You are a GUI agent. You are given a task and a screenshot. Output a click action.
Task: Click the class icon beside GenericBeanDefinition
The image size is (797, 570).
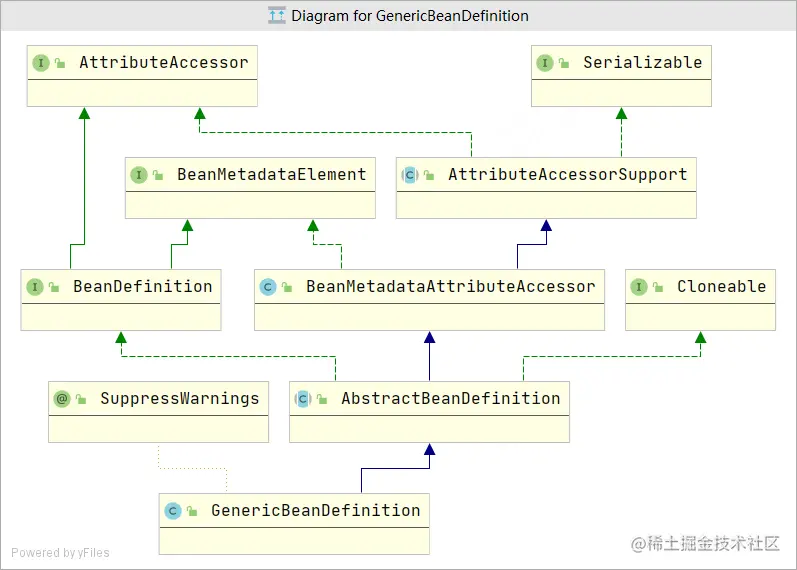[173, 511]
